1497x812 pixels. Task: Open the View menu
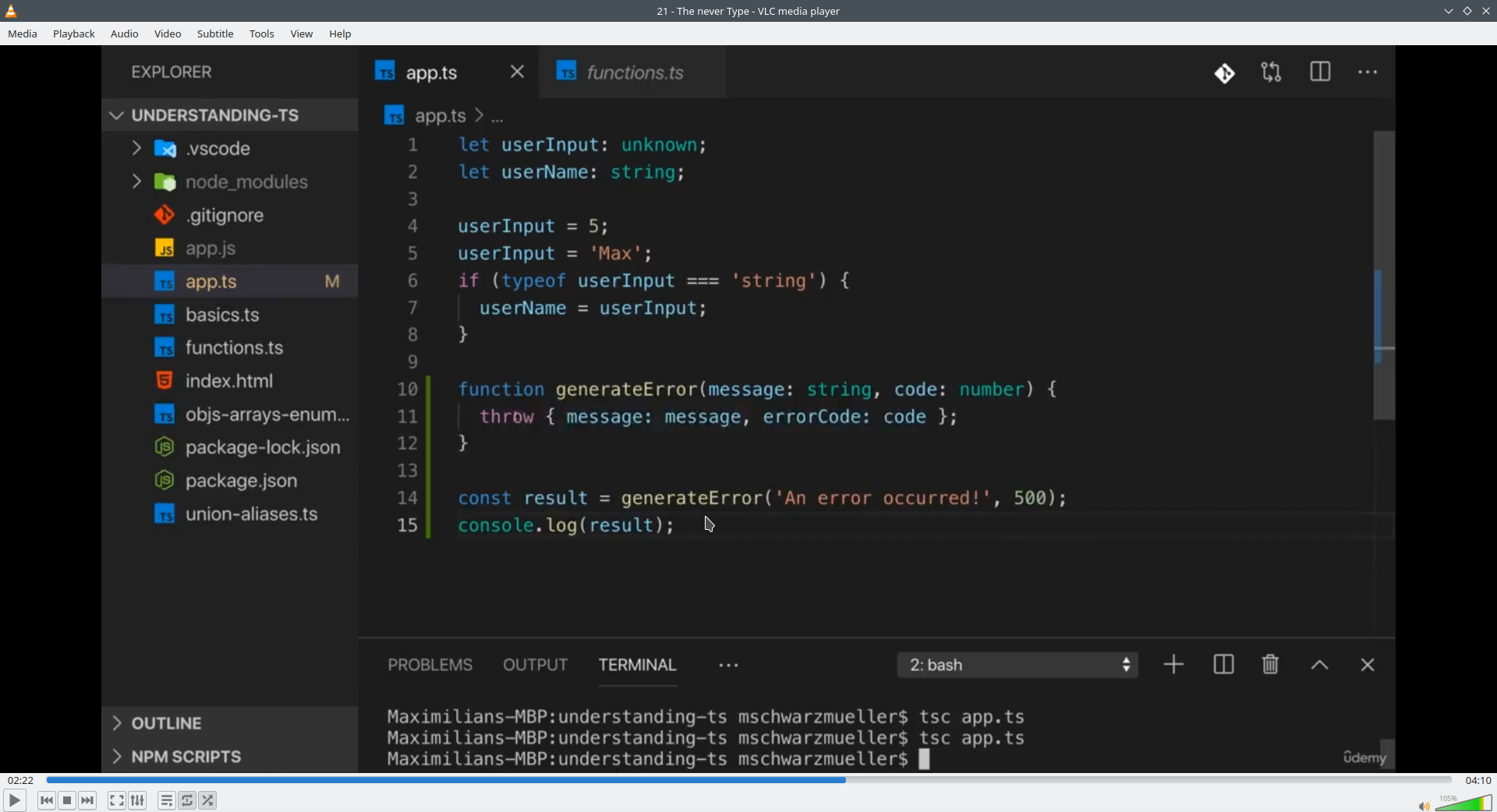(x=302, y=34)
